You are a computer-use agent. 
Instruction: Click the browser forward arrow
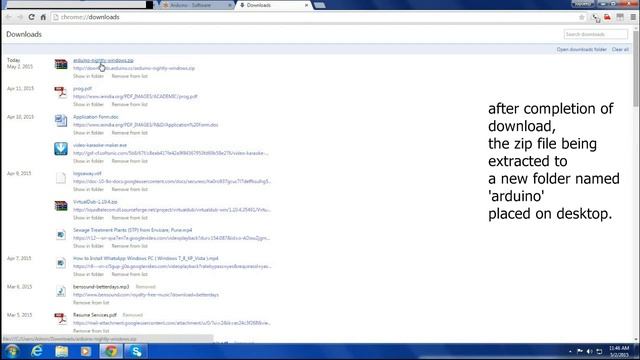pos(20,17)
